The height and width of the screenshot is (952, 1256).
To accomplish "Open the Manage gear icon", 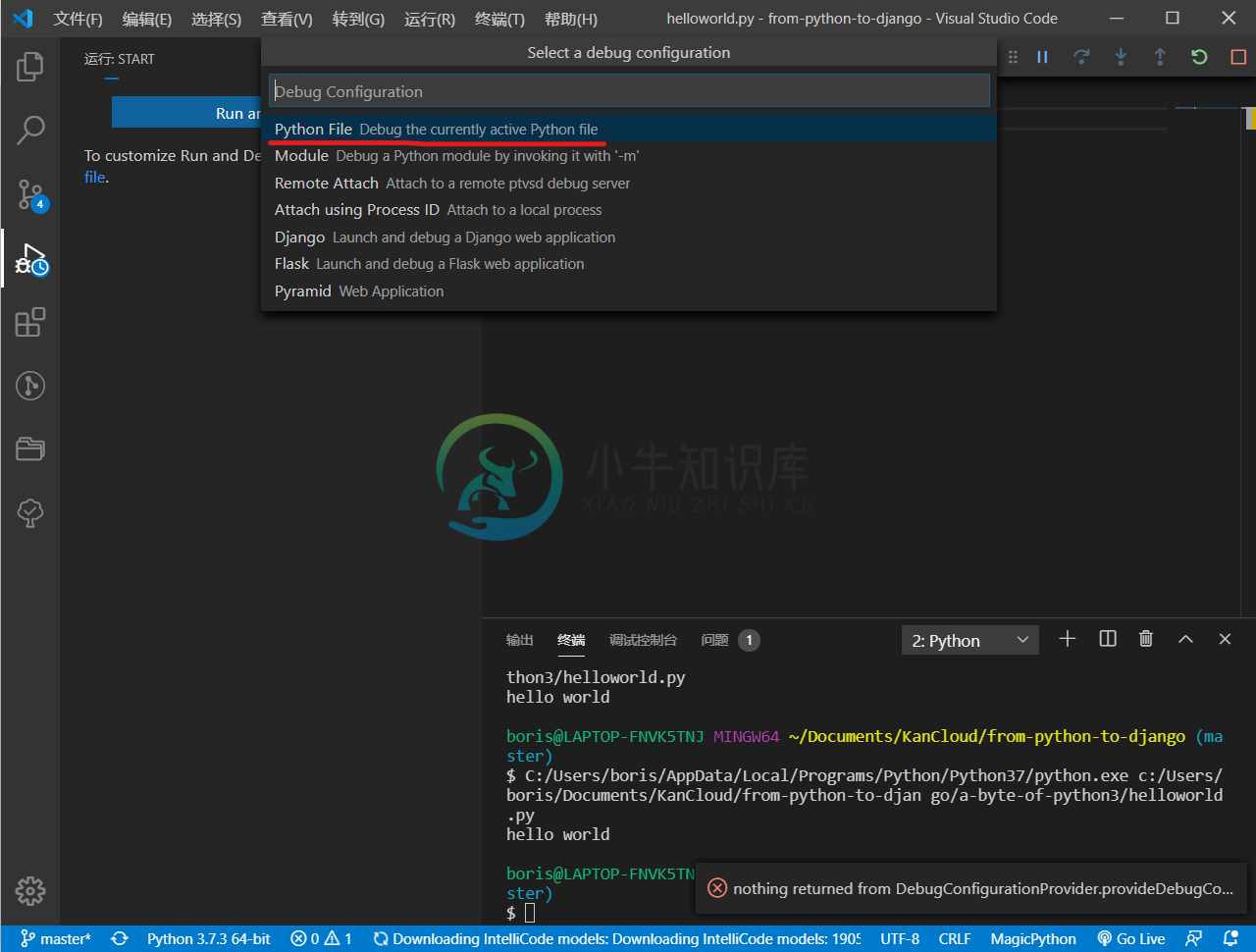I will (x=30, y=891).
